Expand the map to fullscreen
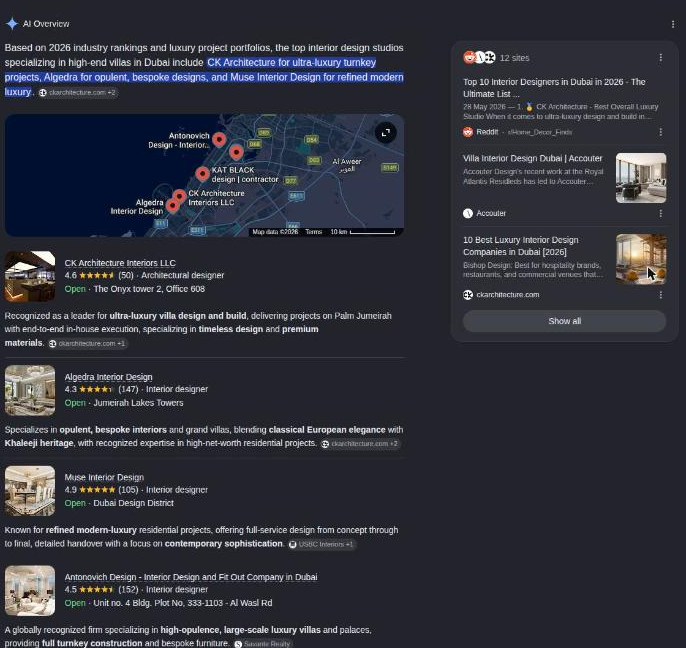This screenshot has height=648, width=686. click(385, 133)
